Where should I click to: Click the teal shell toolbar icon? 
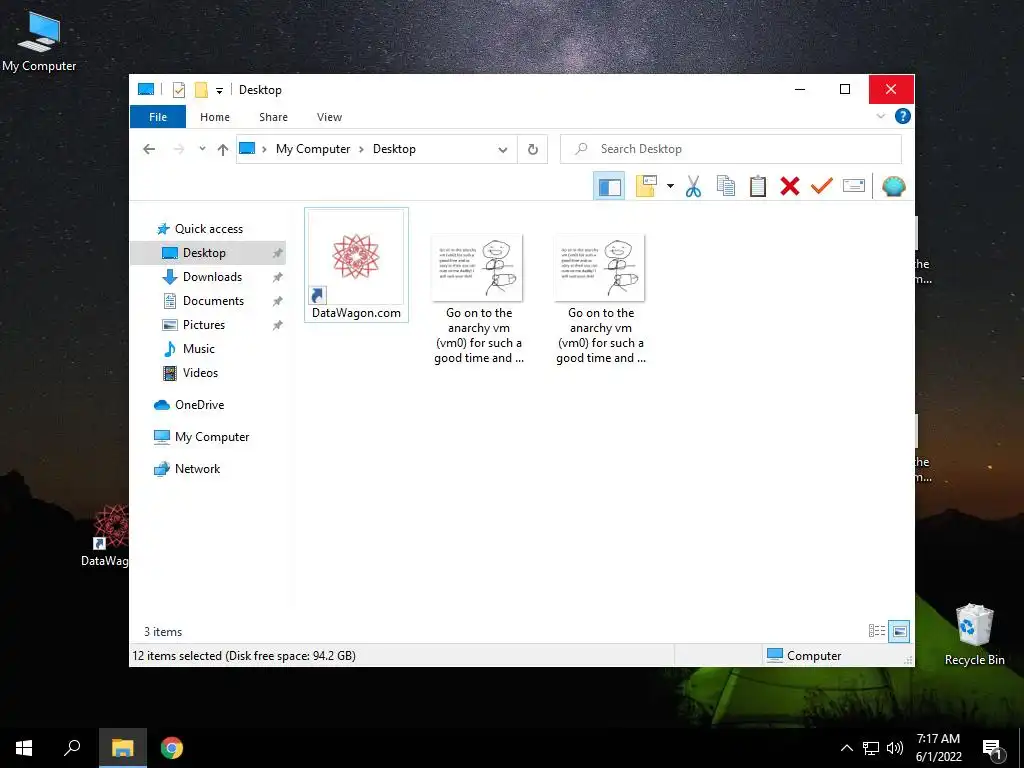(893, 186)
